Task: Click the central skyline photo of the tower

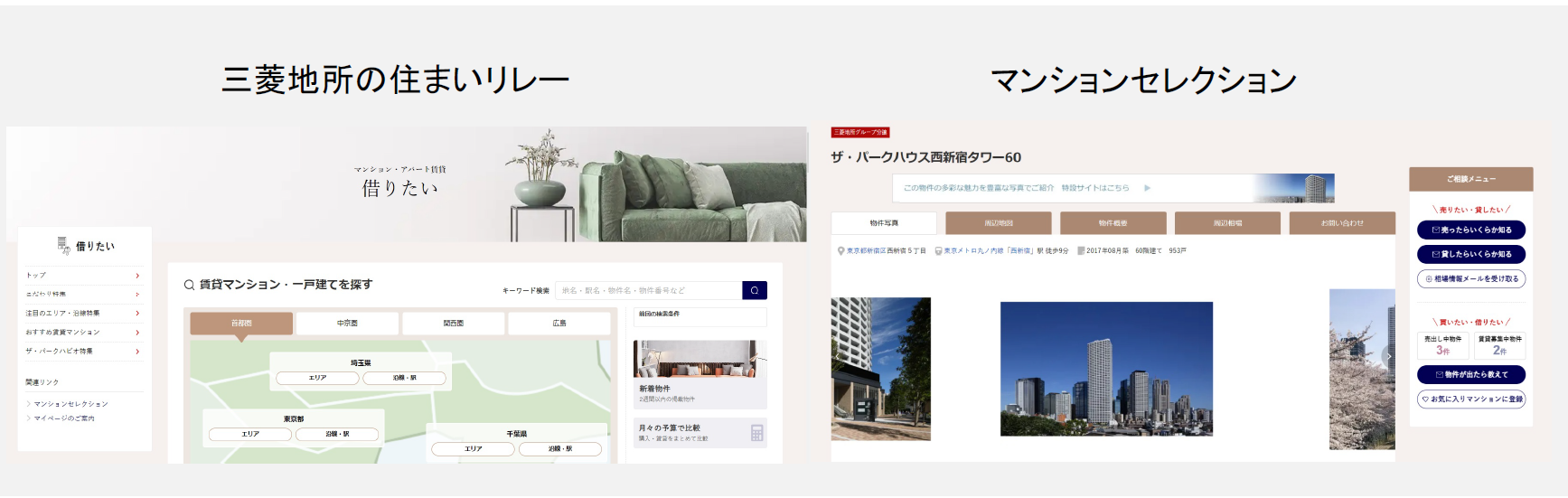Action: 1106,369
